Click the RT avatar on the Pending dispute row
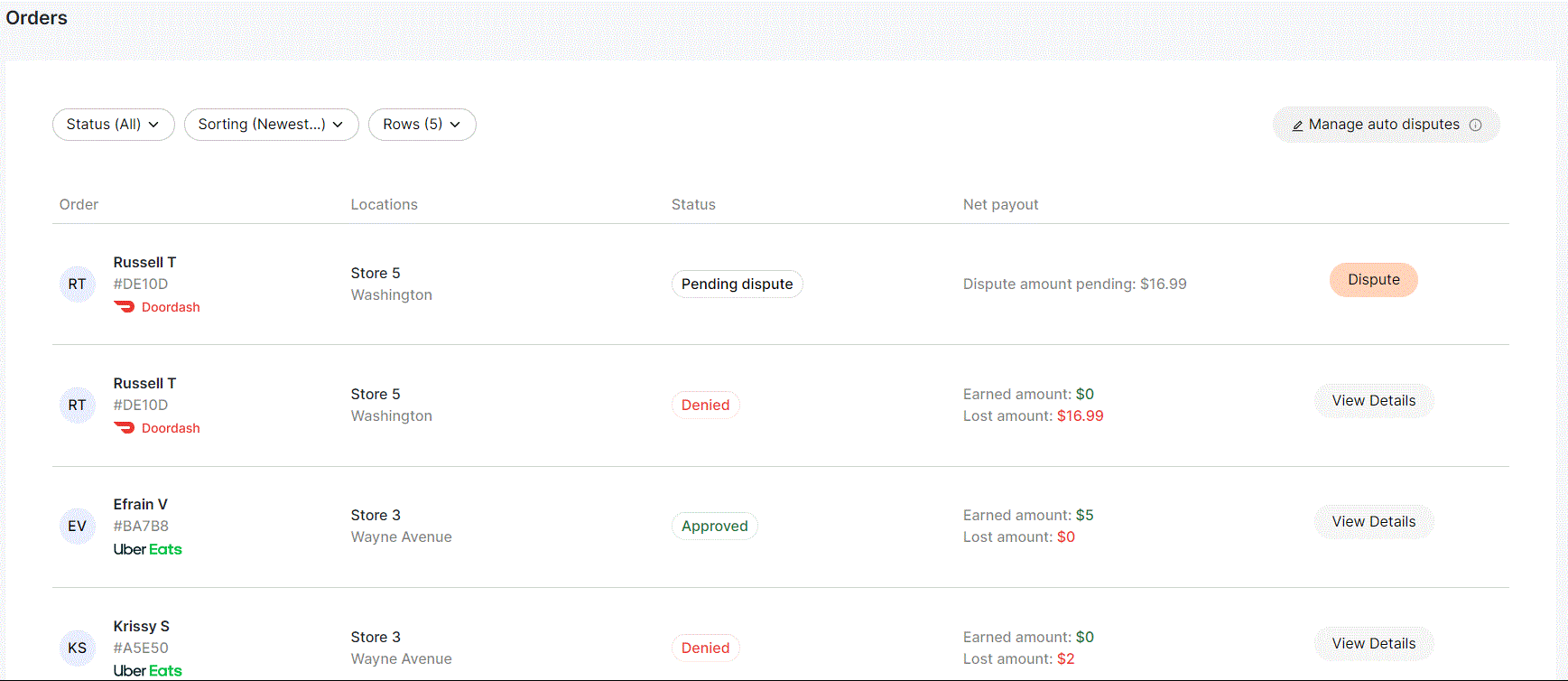 [x=78, y=285]
